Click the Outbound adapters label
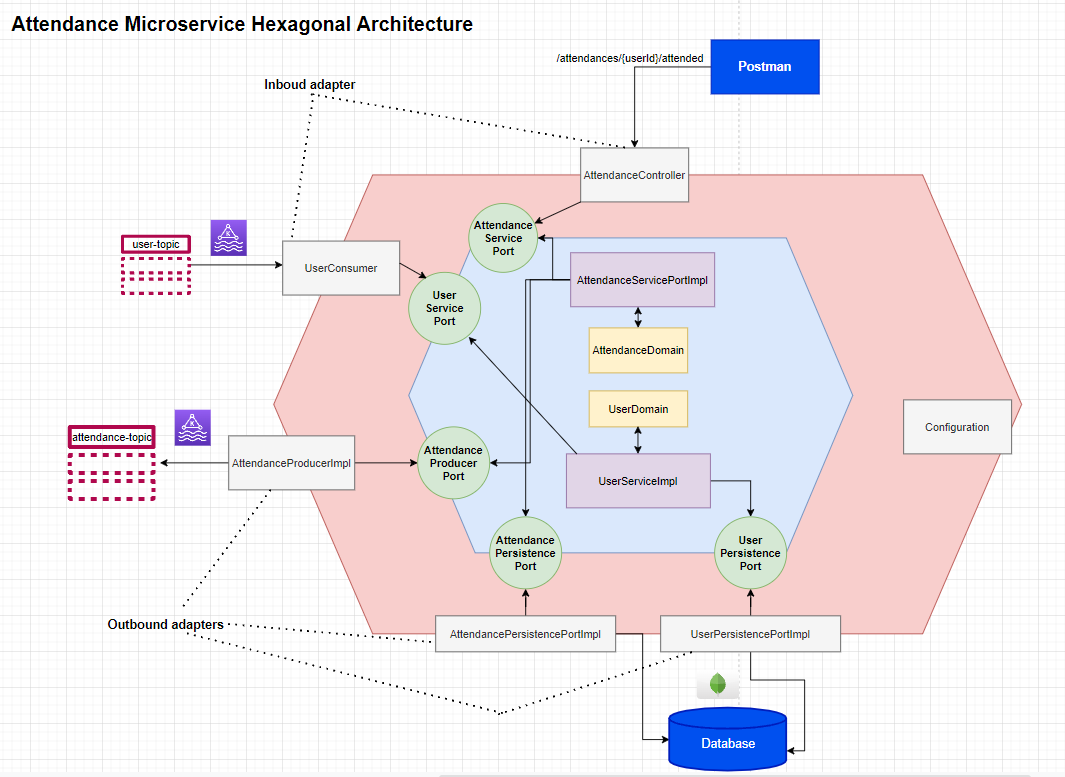Image resolution: width=1065 pixels, height=777 pixels. click(165, 624)
